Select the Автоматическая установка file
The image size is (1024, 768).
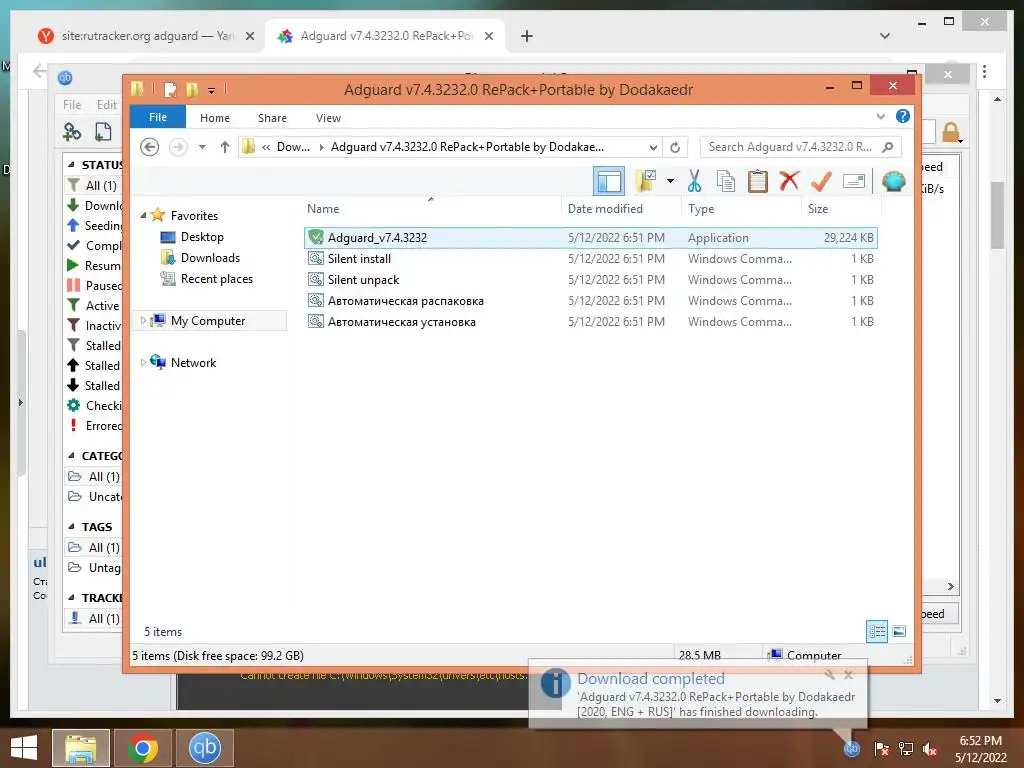point(590,321)
